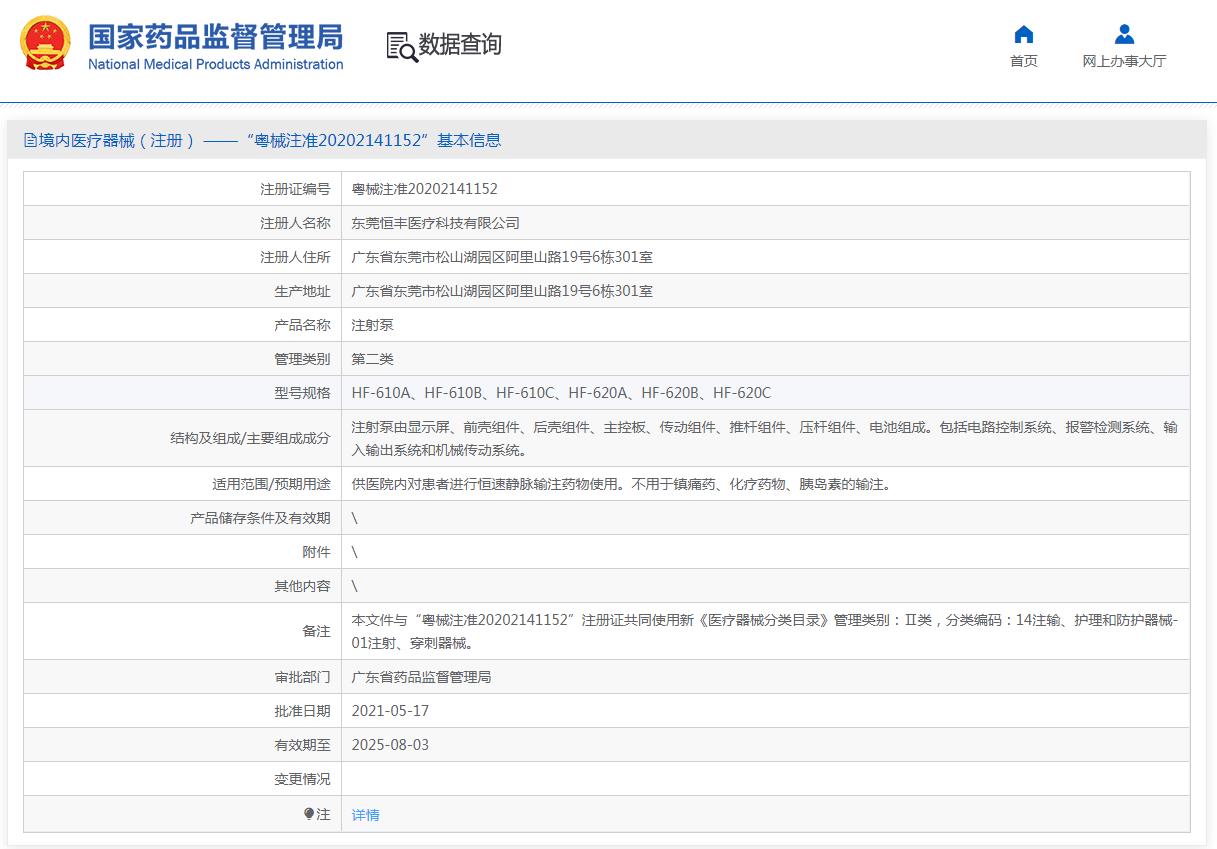Click the bulb icon next to 注
The width and height of the screenshot is (1217, 849).
[x=309, y=814]
